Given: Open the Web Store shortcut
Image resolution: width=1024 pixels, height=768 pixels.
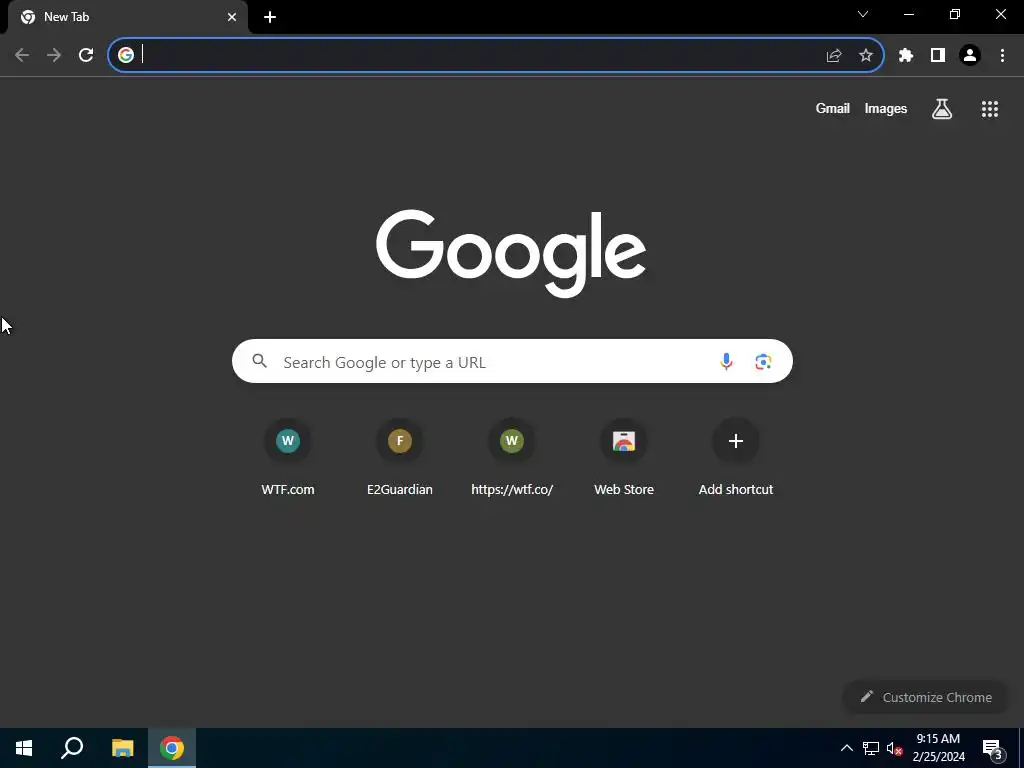Looking at the screenshot, I should (624, 458).
